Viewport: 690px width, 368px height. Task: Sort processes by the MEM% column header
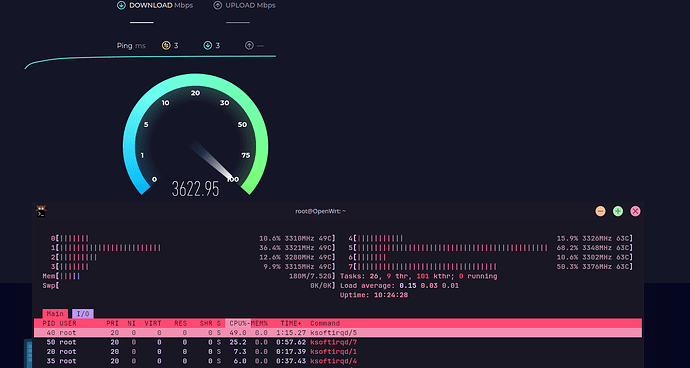[x=259, y=323]
